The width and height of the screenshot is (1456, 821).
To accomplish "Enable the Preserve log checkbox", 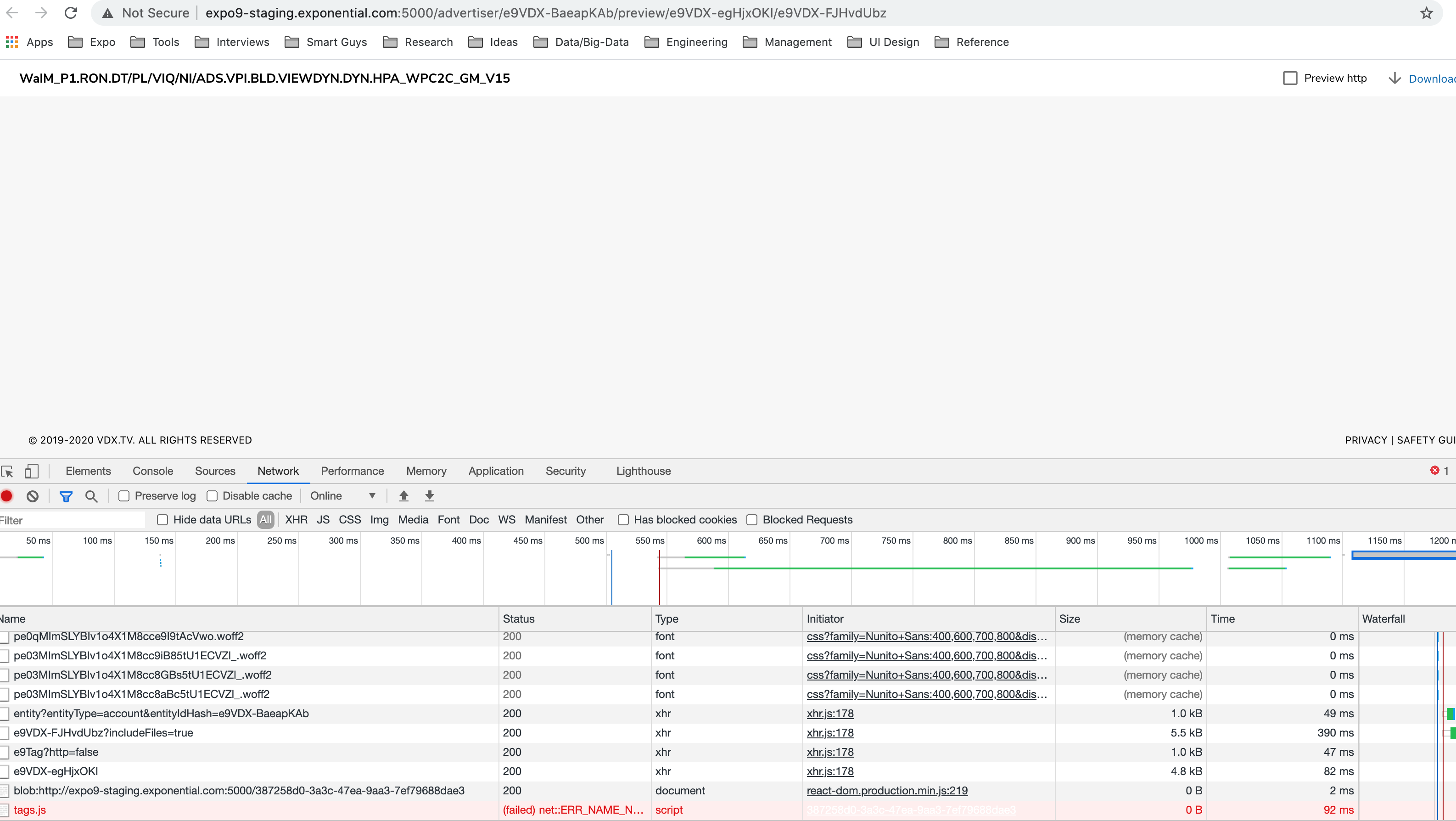I will click(124, 496).
